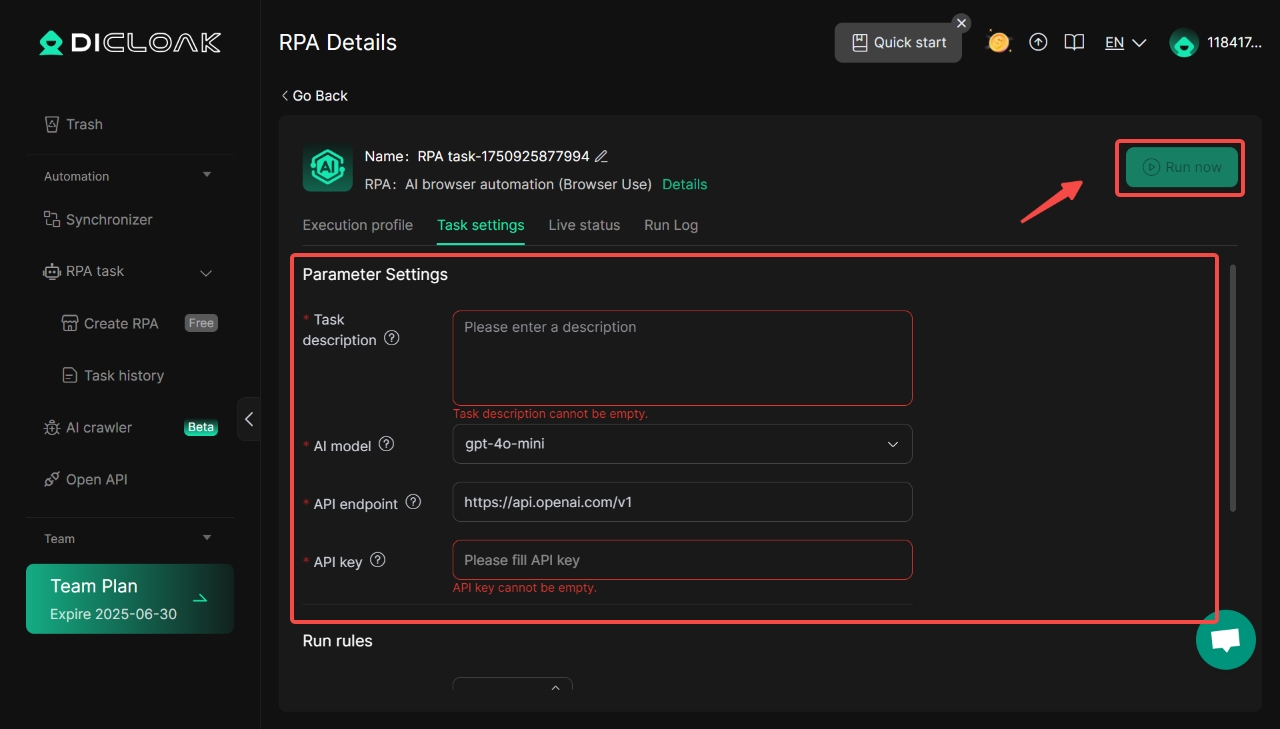Show help for API key

pyautogui.click(x=377, y=560)
